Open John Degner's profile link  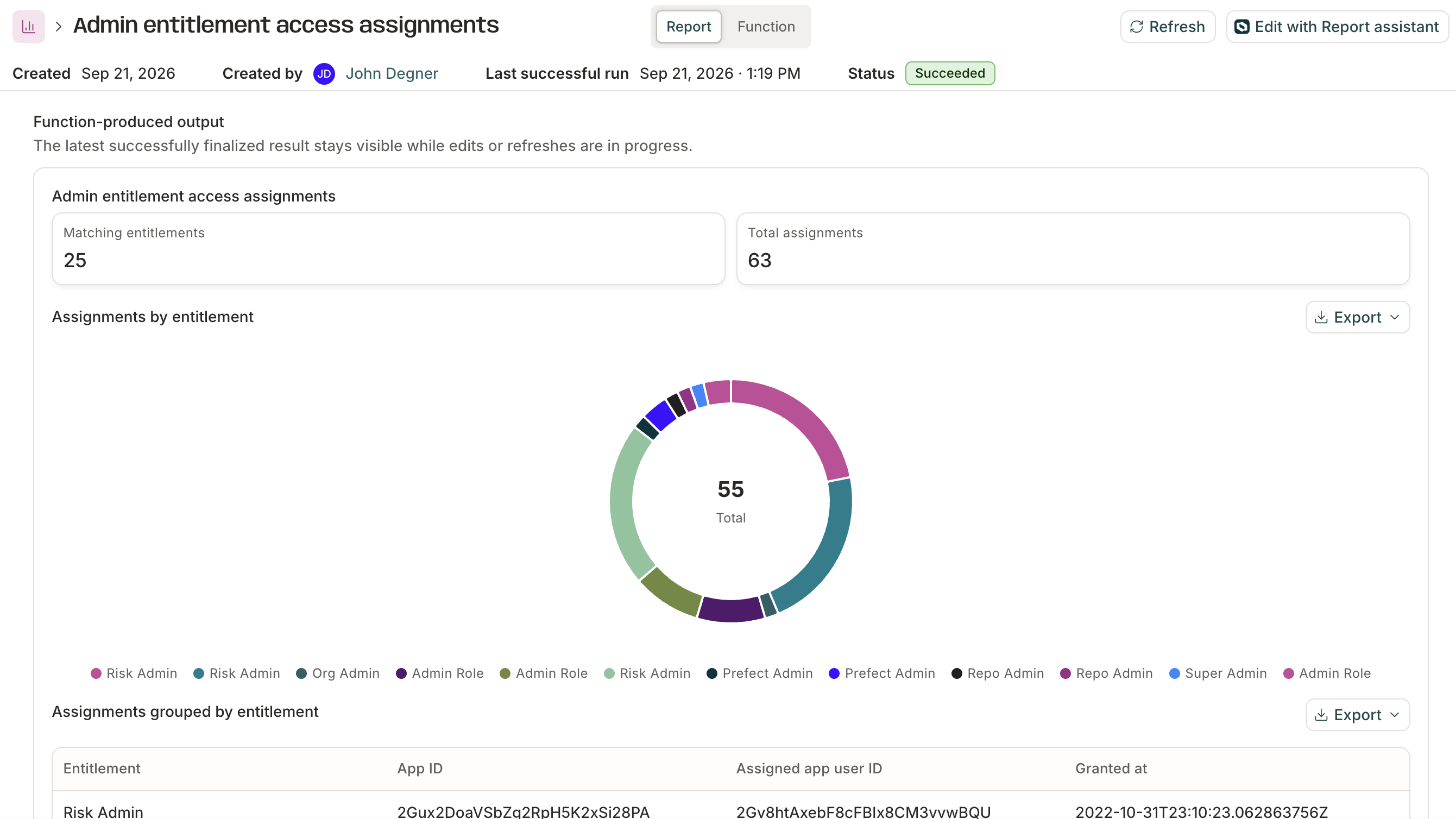(392, 73)
